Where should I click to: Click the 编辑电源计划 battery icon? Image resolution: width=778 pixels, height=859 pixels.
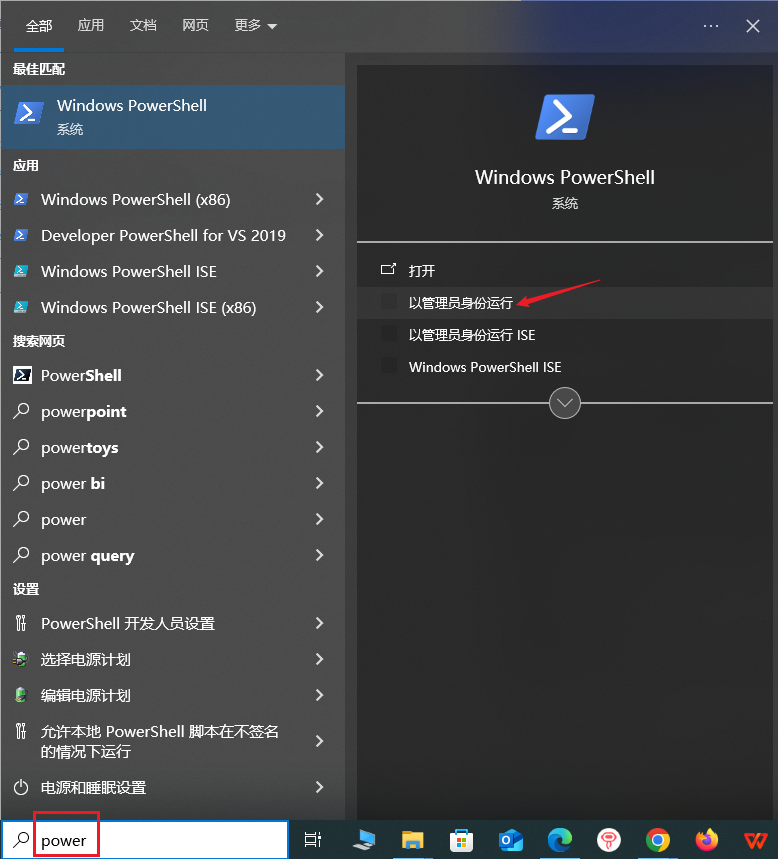pos(21,695)
